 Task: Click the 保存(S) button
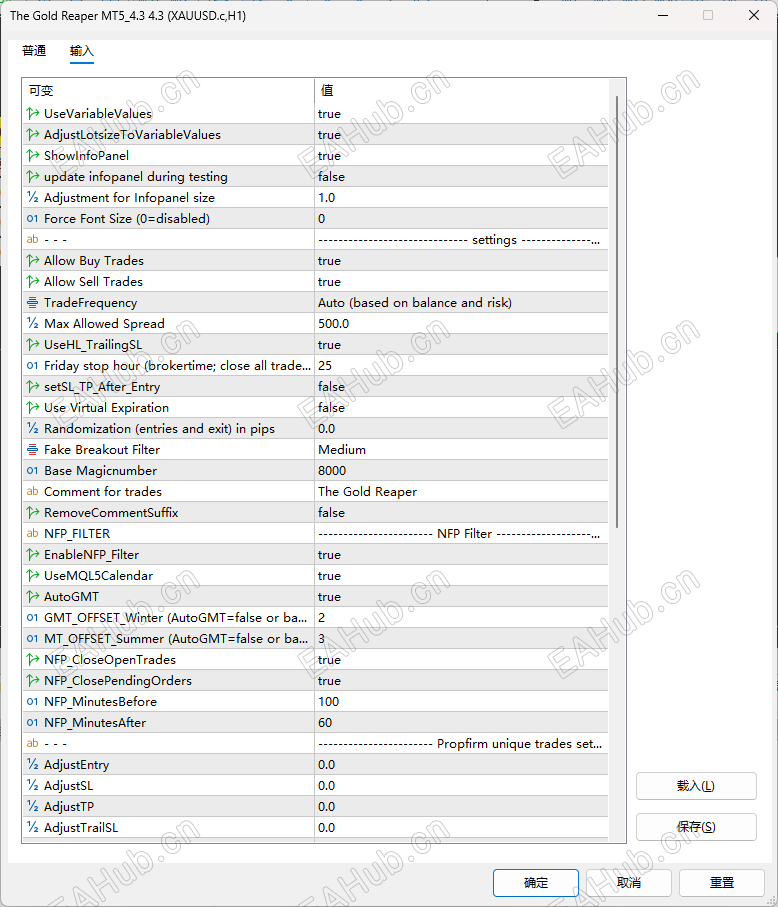(696, 827)
